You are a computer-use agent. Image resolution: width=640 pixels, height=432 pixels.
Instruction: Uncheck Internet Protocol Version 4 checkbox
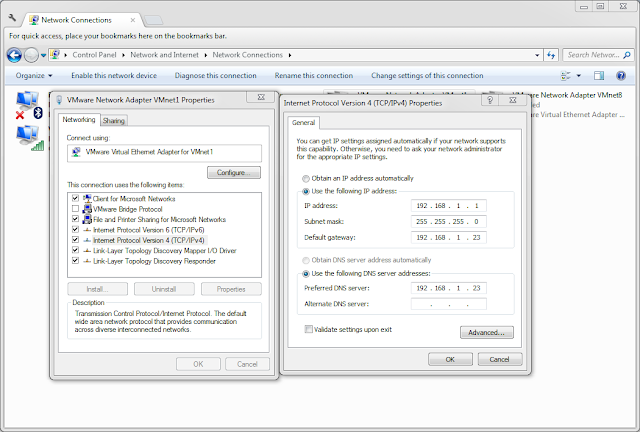coord(75,240)
